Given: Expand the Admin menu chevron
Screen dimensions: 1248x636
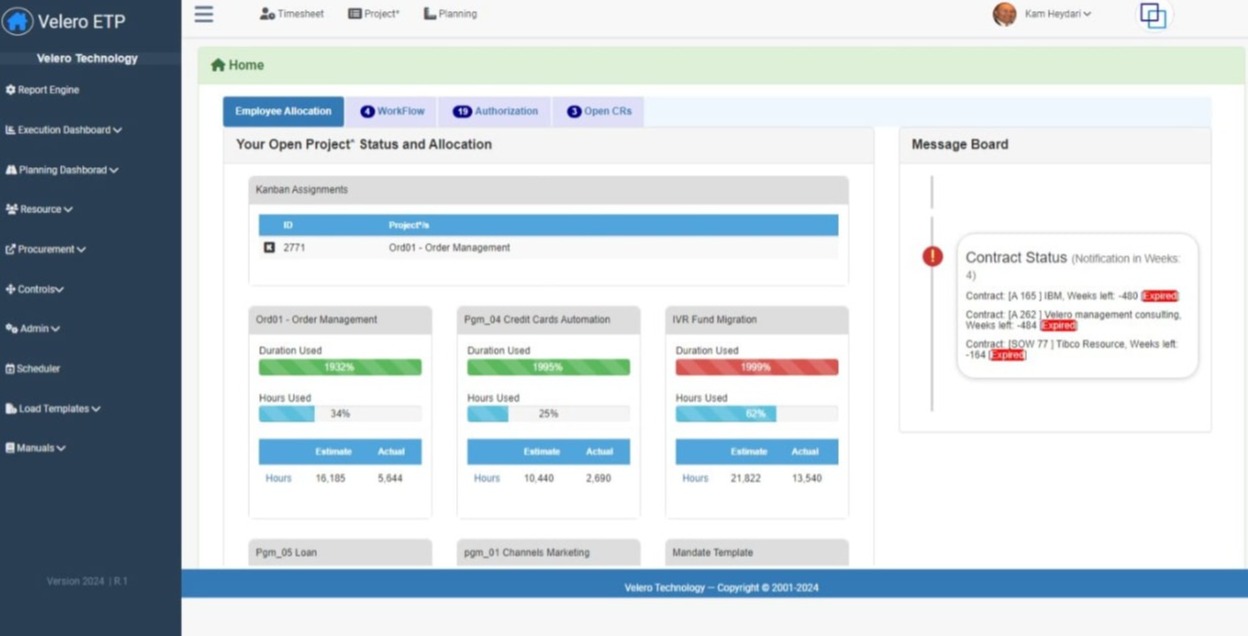Looking at the screenshot, I should point(55,329).
